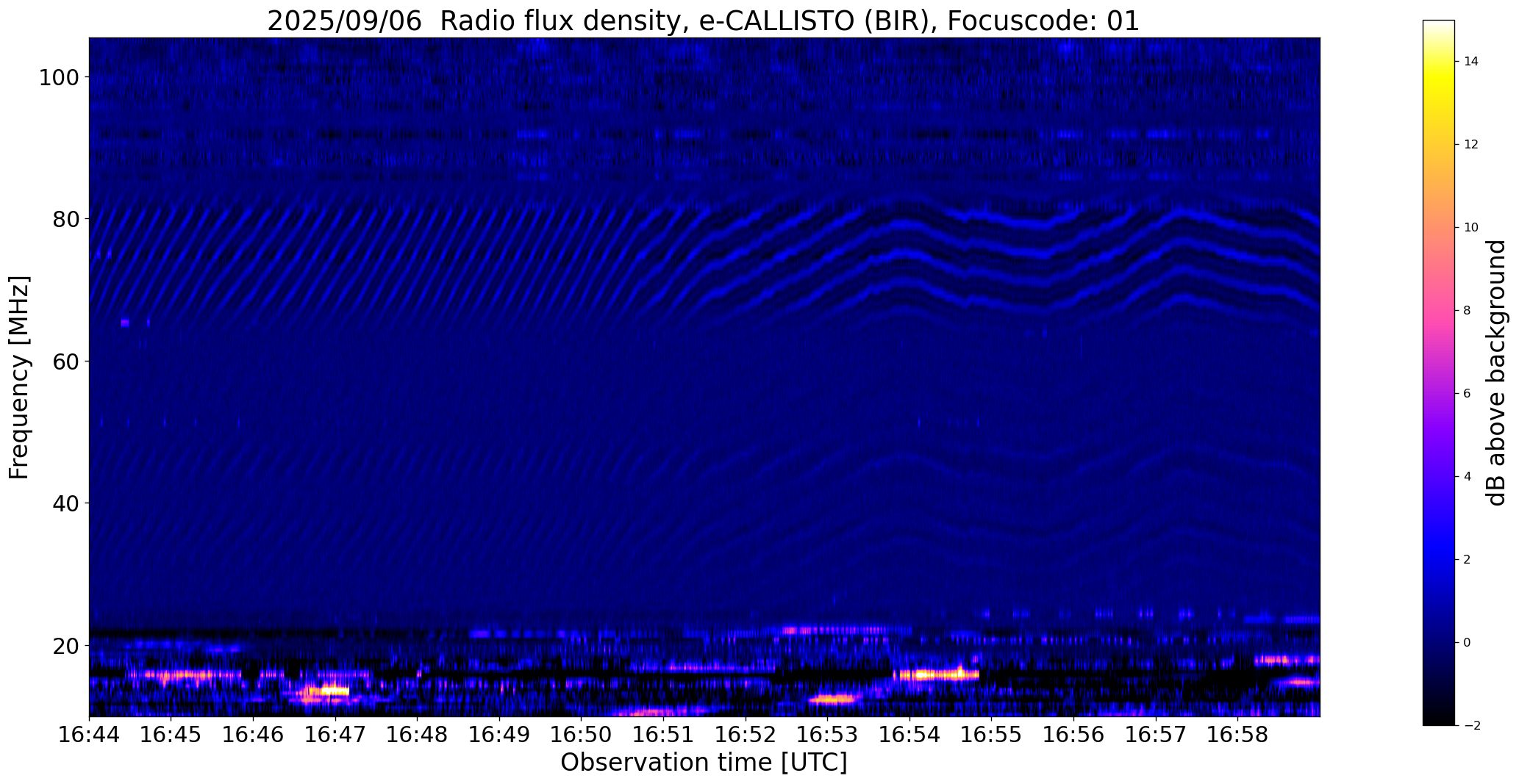Select the 16:57 time tick label

[1156, 734]
